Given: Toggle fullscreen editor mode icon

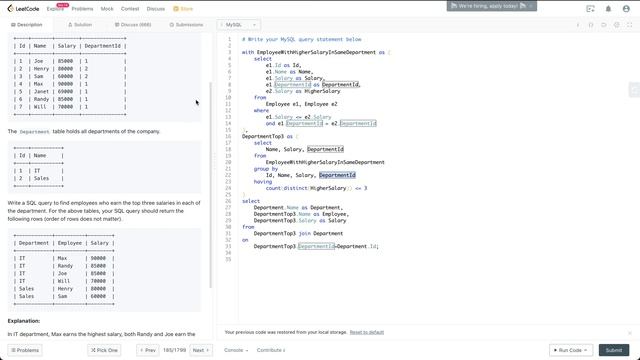Looking at the screenshot, I should [629, 25].
